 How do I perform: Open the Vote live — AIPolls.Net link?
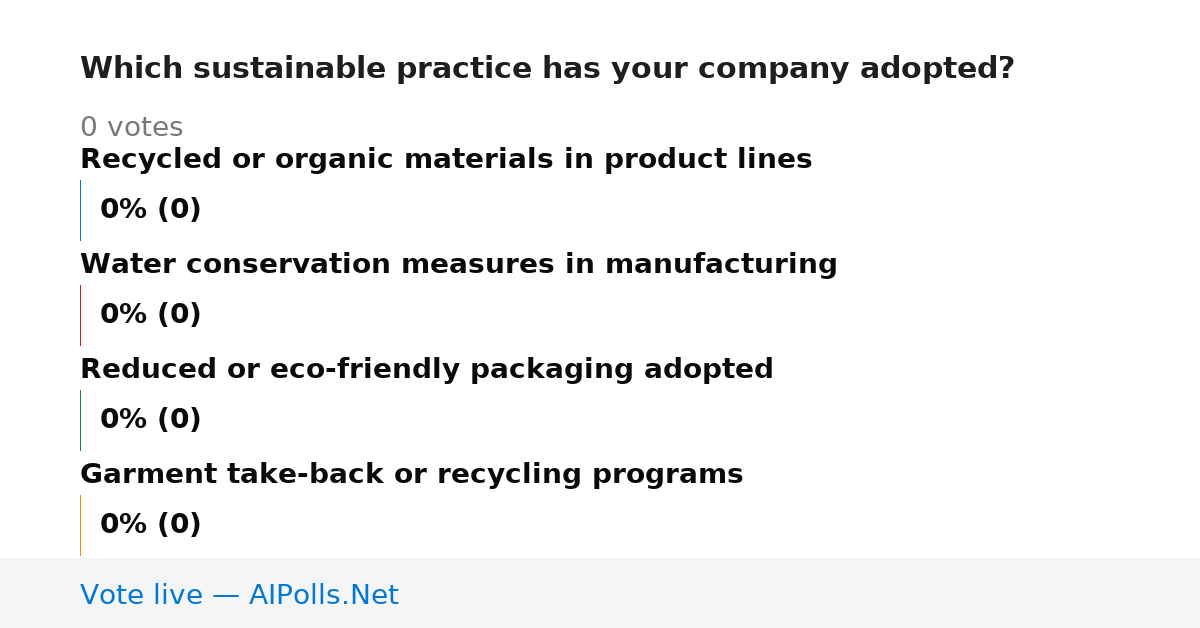click(239, 595)
